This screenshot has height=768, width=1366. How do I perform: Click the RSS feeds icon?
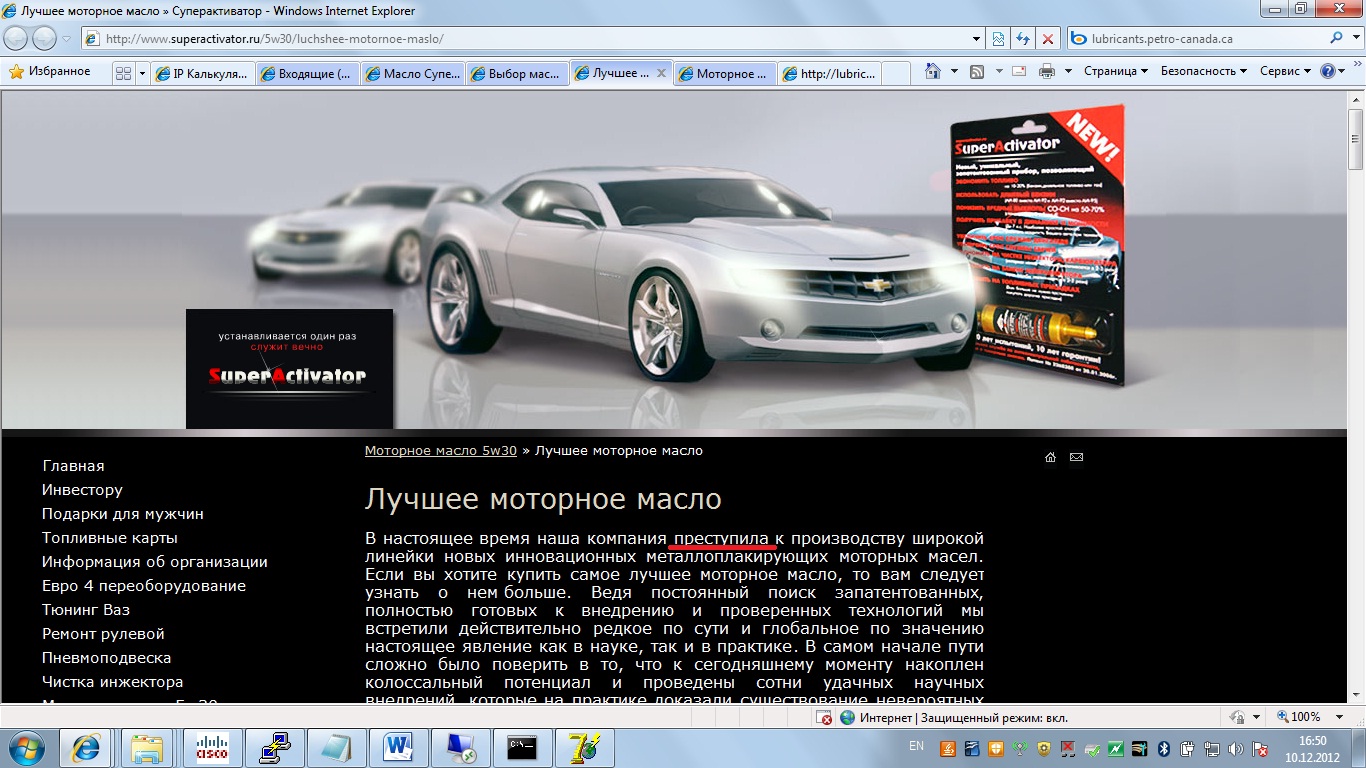point(977,72)
